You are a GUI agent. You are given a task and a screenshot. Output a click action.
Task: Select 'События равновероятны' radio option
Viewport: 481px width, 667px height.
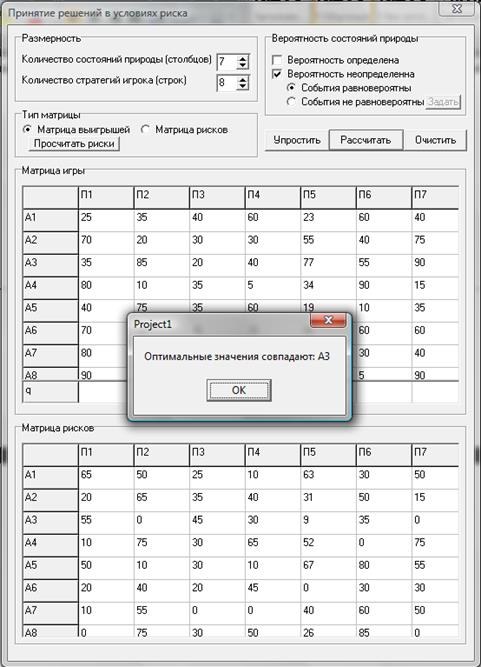[291, 88]
